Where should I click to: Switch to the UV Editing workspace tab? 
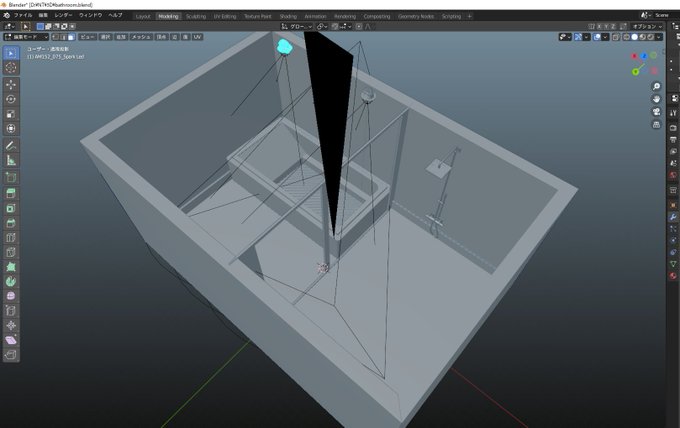(x=225, y=16)
